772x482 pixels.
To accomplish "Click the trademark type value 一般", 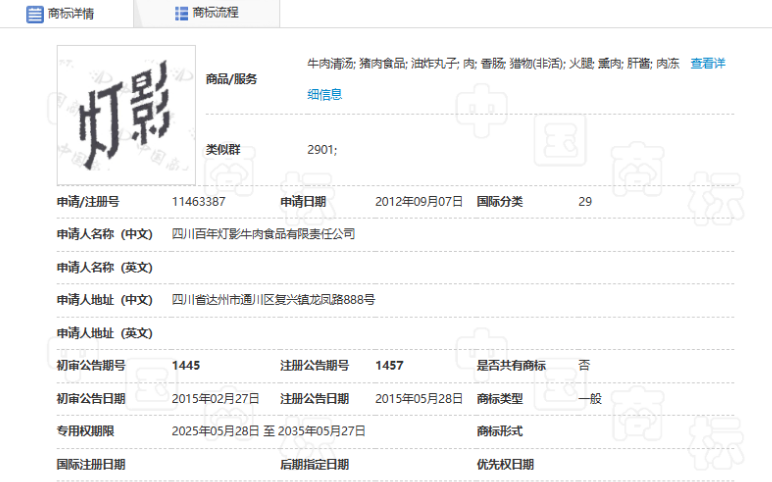I will [x=590, y=398].
